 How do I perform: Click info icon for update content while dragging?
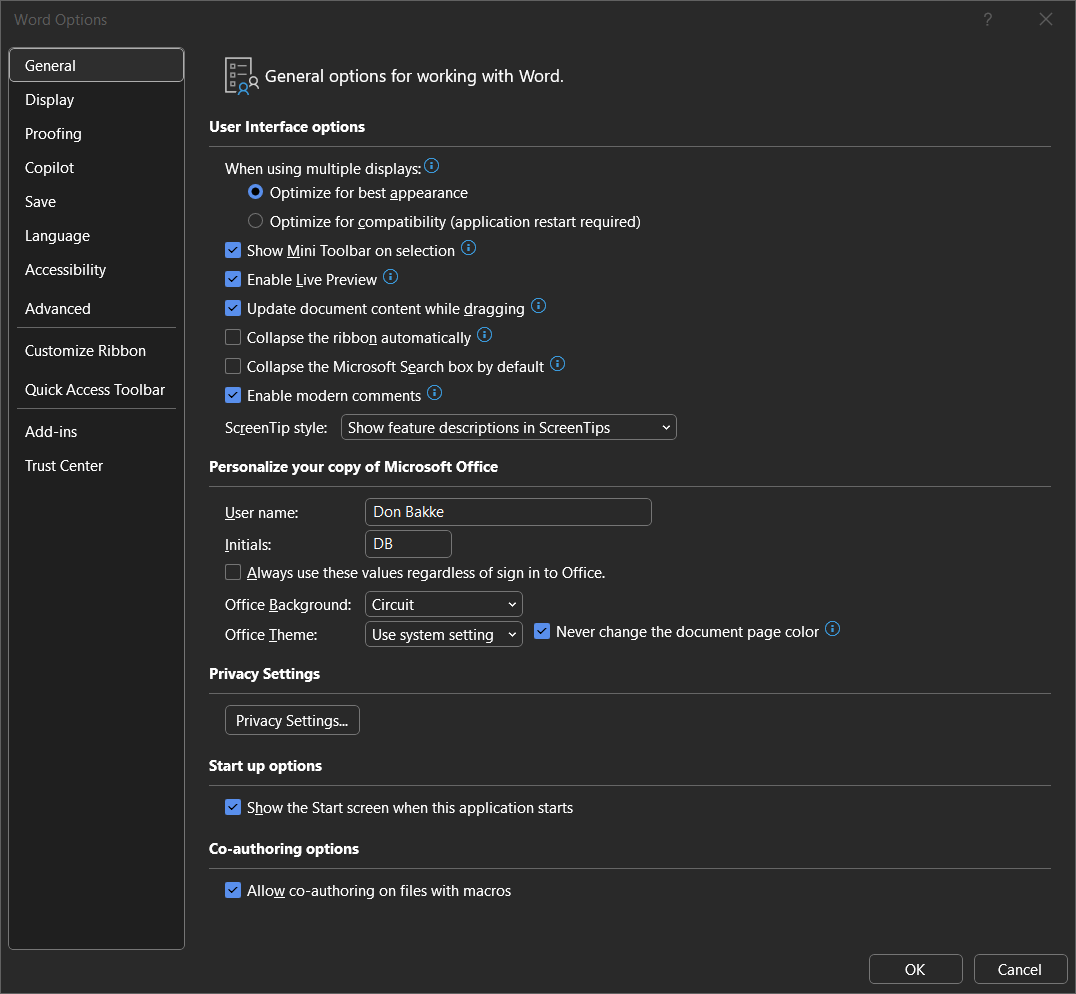[538, 306]
